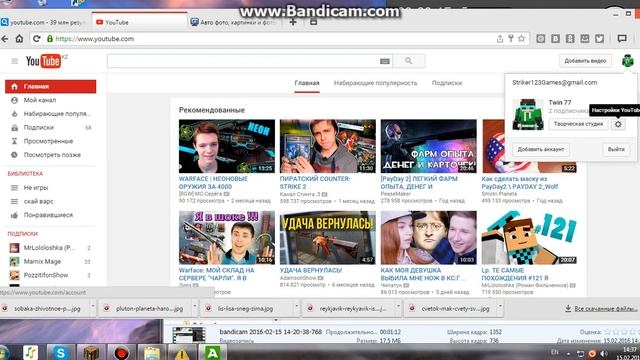The width and height of the screenshot is (640, 360).
Task: Open the Warface МОЙ СКЛАД video title
Action: pyautogui.click(x=216, y=274)
